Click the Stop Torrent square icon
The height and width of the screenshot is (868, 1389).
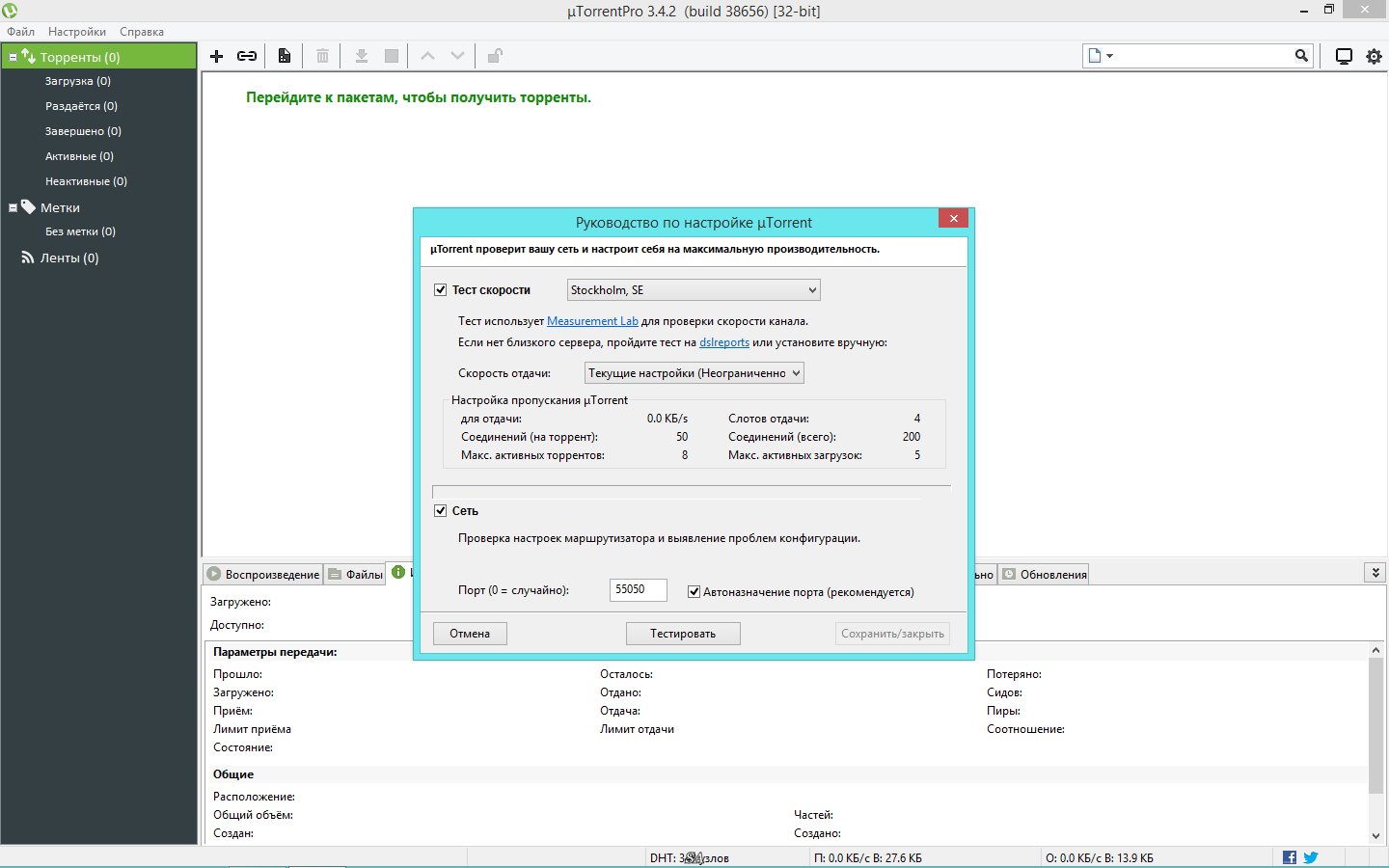click(x=392, y=56)
